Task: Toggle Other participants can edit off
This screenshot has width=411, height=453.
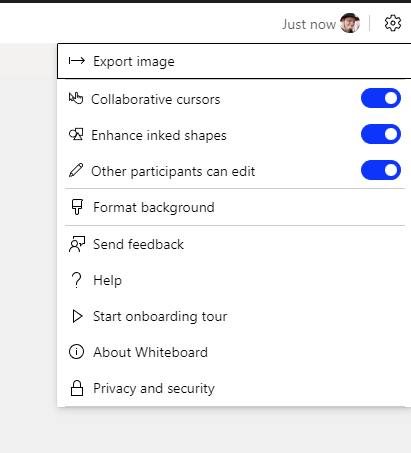Action: (x=381, y=170)
